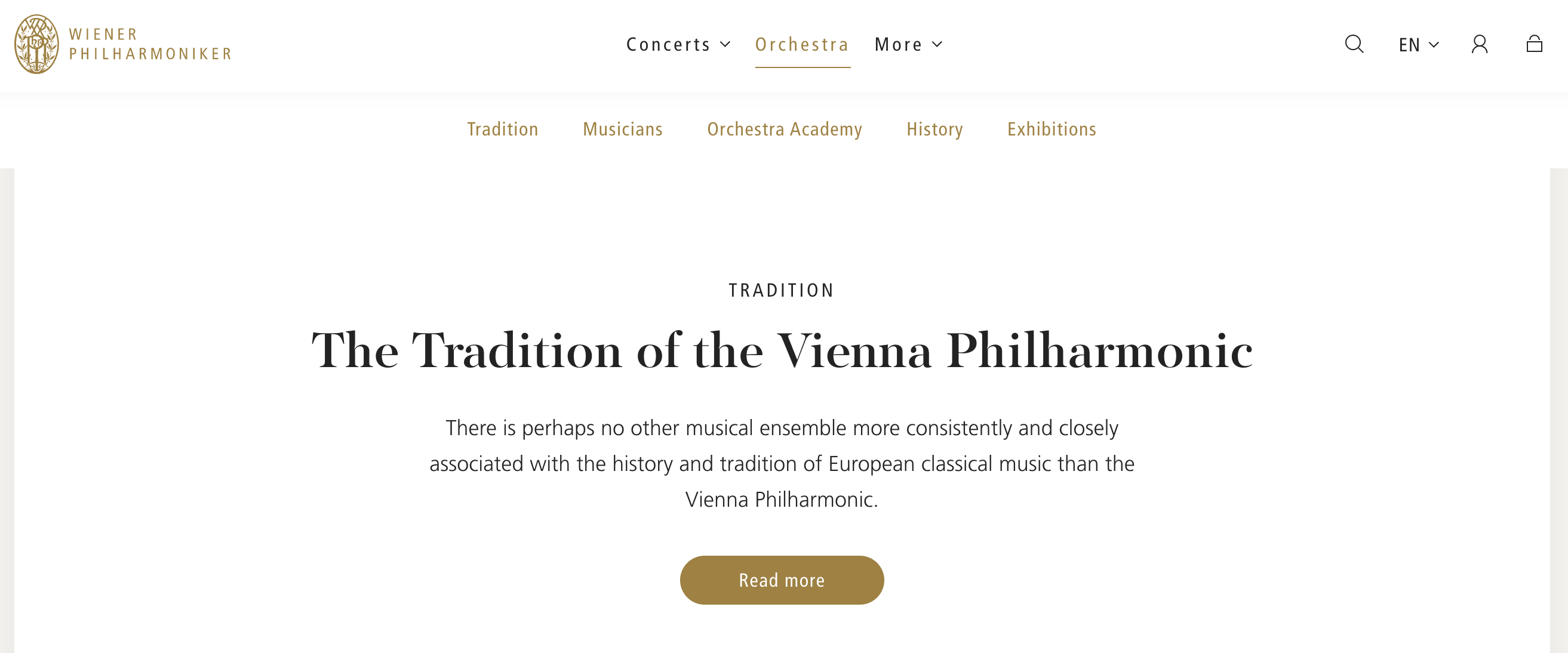The height and width of the screenshot is (653, 1568).
Task: Click the Wiener Philharmoniker emblem logo
Action: click(x=36, y=44)
